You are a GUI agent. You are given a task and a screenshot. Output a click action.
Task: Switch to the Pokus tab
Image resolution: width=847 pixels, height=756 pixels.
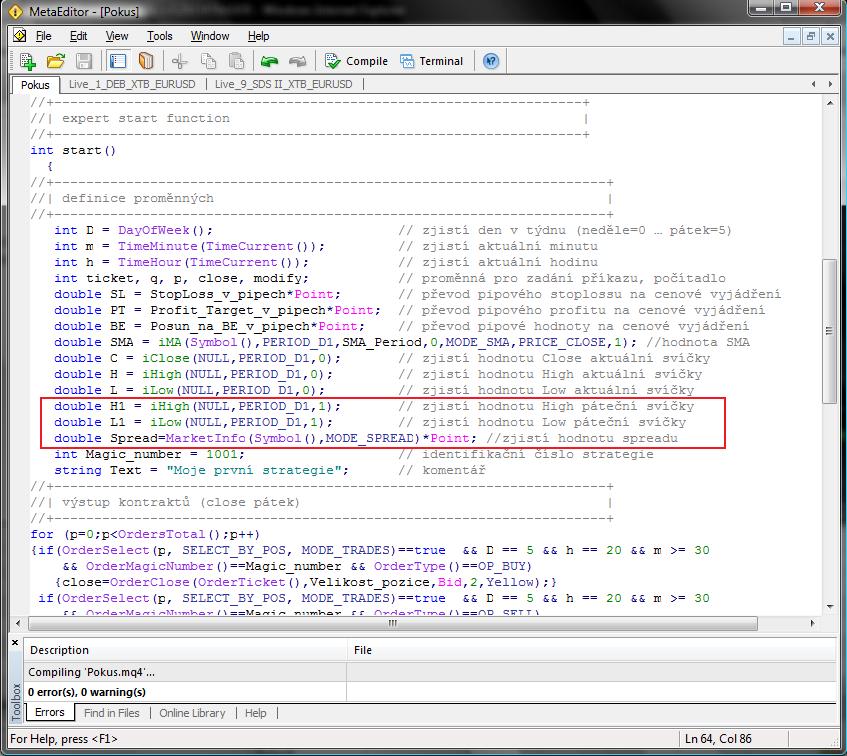click(x=35, y=85)
